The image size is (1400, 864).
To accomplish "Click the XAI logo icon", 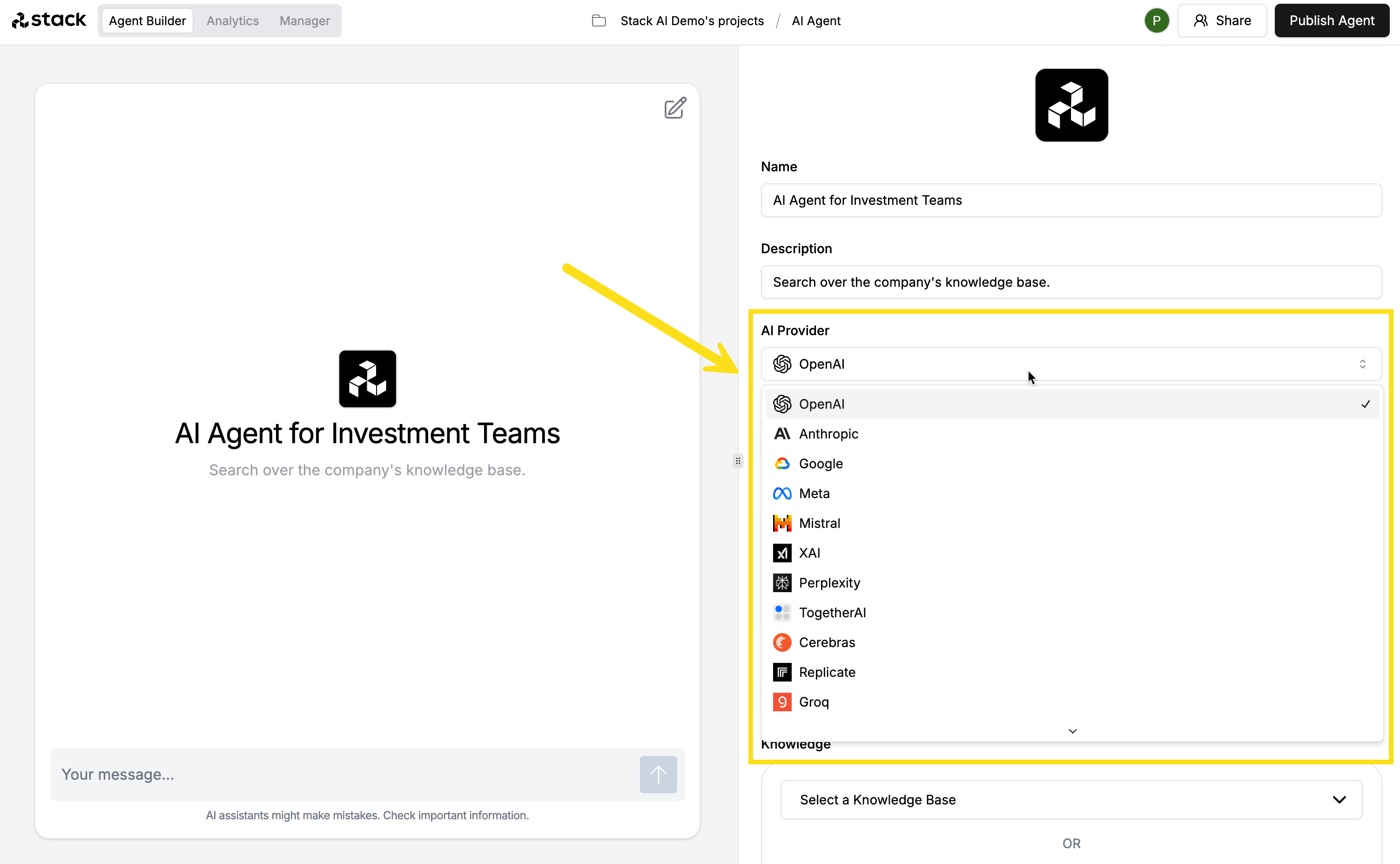I will tap(782, 553).
